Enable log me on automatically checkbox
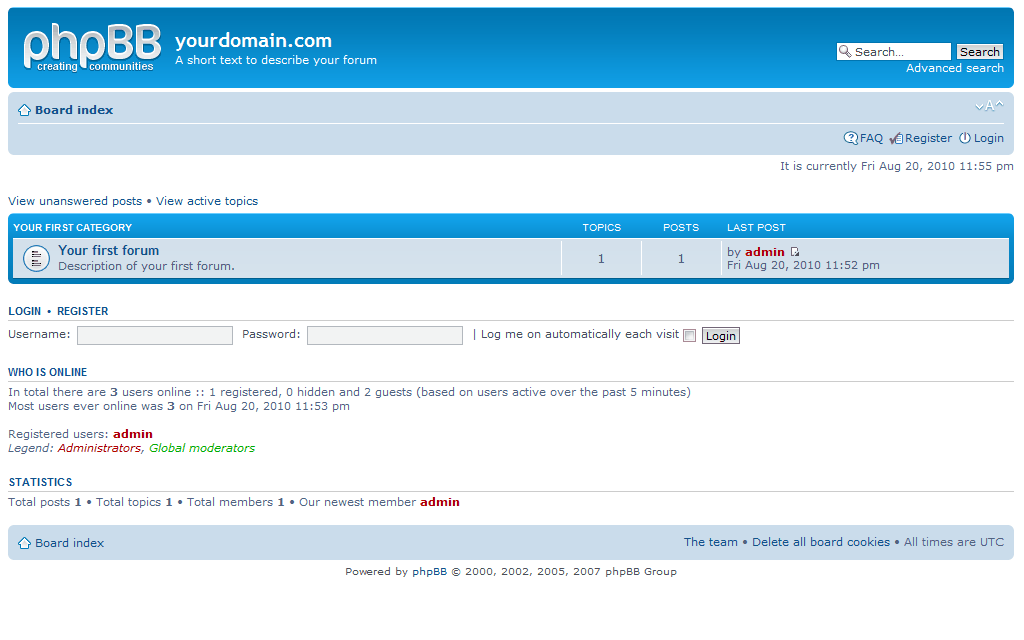This screenshot has width=1024, height=640. tap(689, 336)
